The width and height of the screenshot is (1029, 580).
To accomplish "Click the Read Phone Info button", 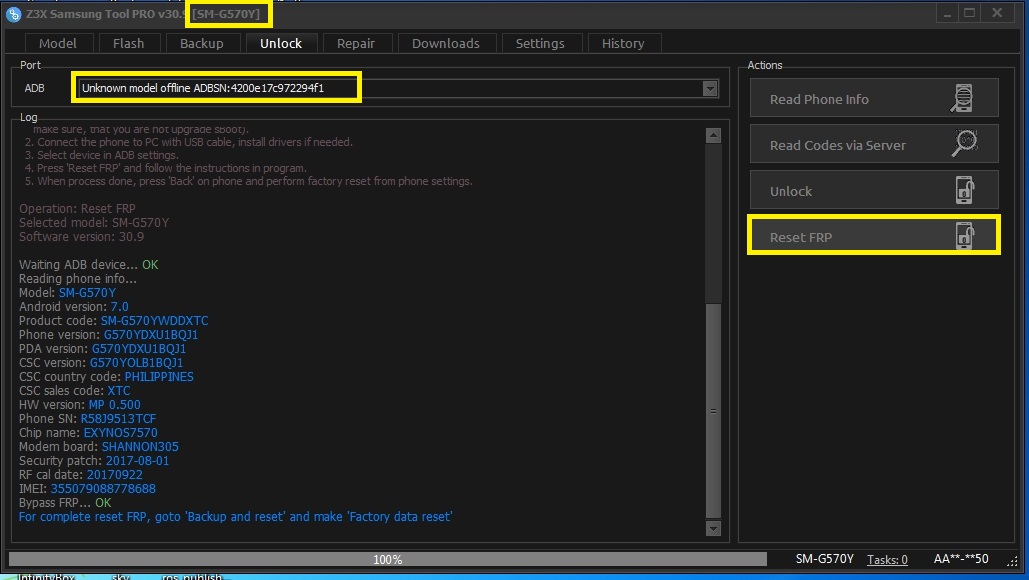I will click(x=874, y=98).
